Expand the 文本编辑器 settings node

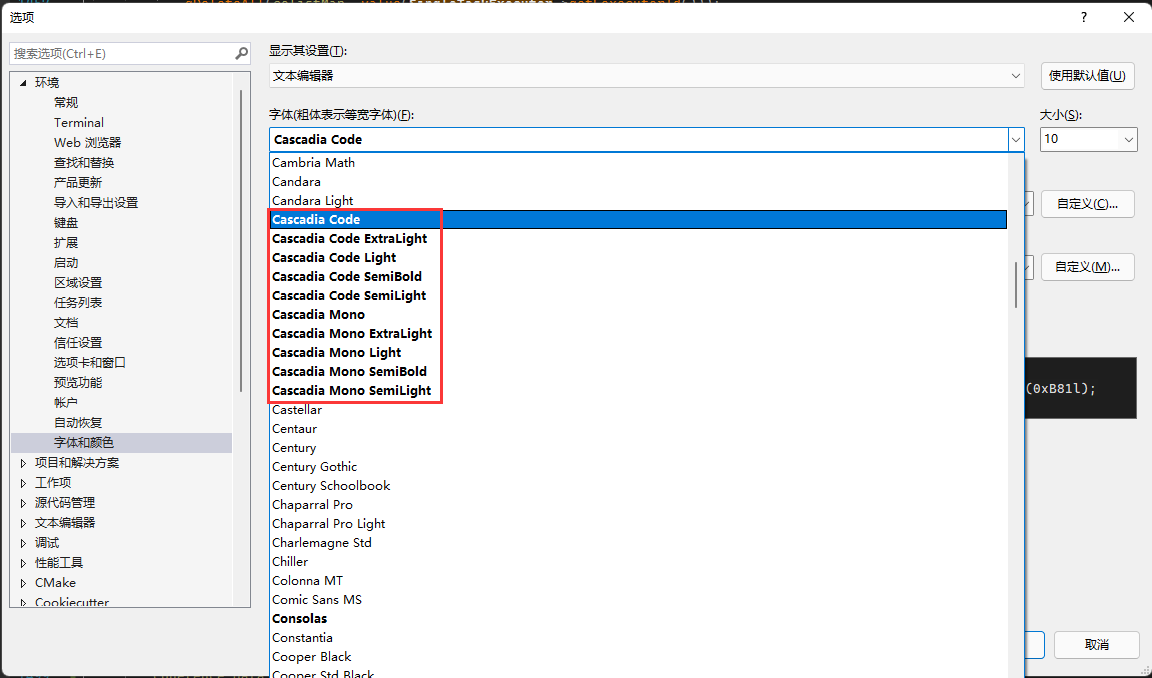click(22, 522)
